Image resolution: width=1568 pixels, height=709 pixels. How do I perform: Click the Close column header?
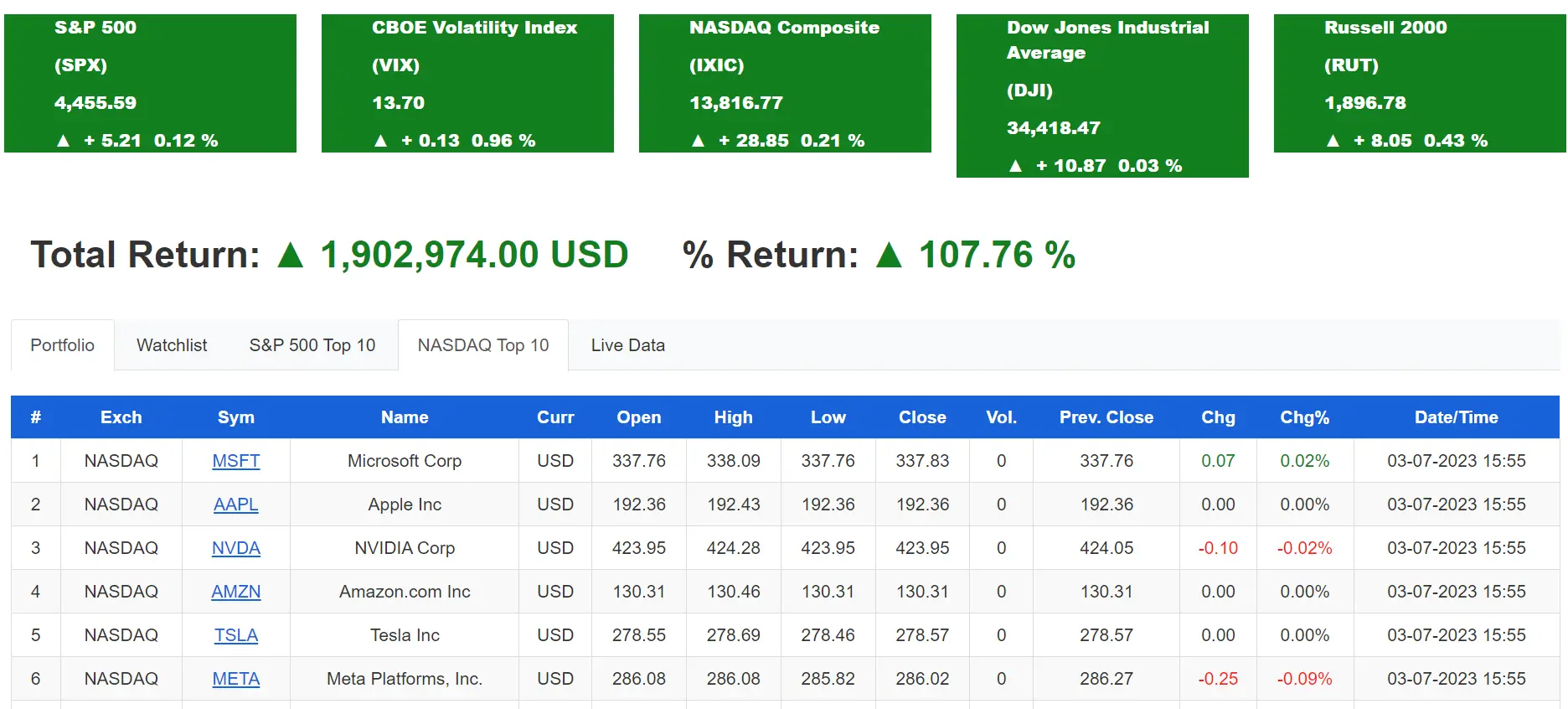[x=922, y=417]
